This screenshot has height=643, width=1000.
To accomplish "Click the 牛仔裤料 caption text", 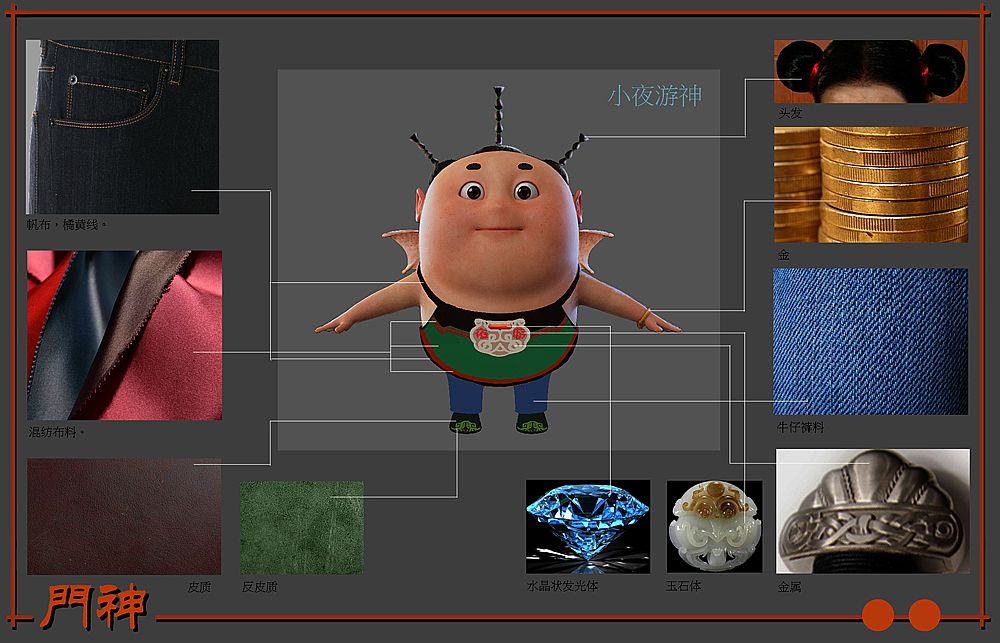I will point(800,428).
